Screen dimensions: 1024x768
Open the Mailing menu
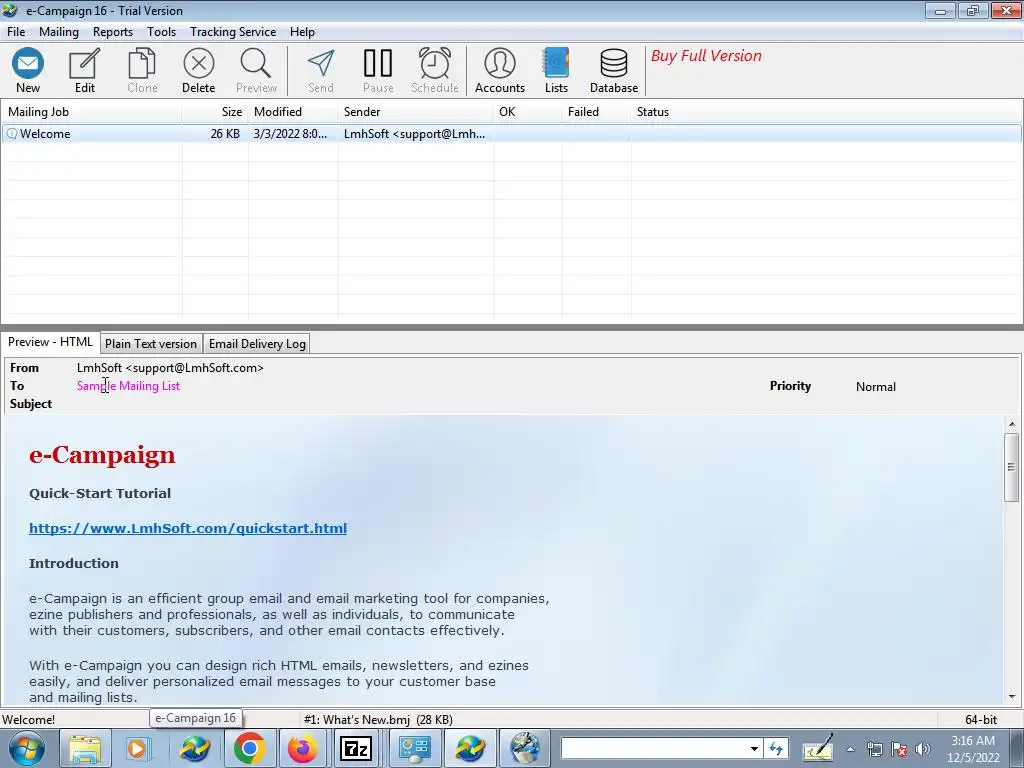coord(59,31)
